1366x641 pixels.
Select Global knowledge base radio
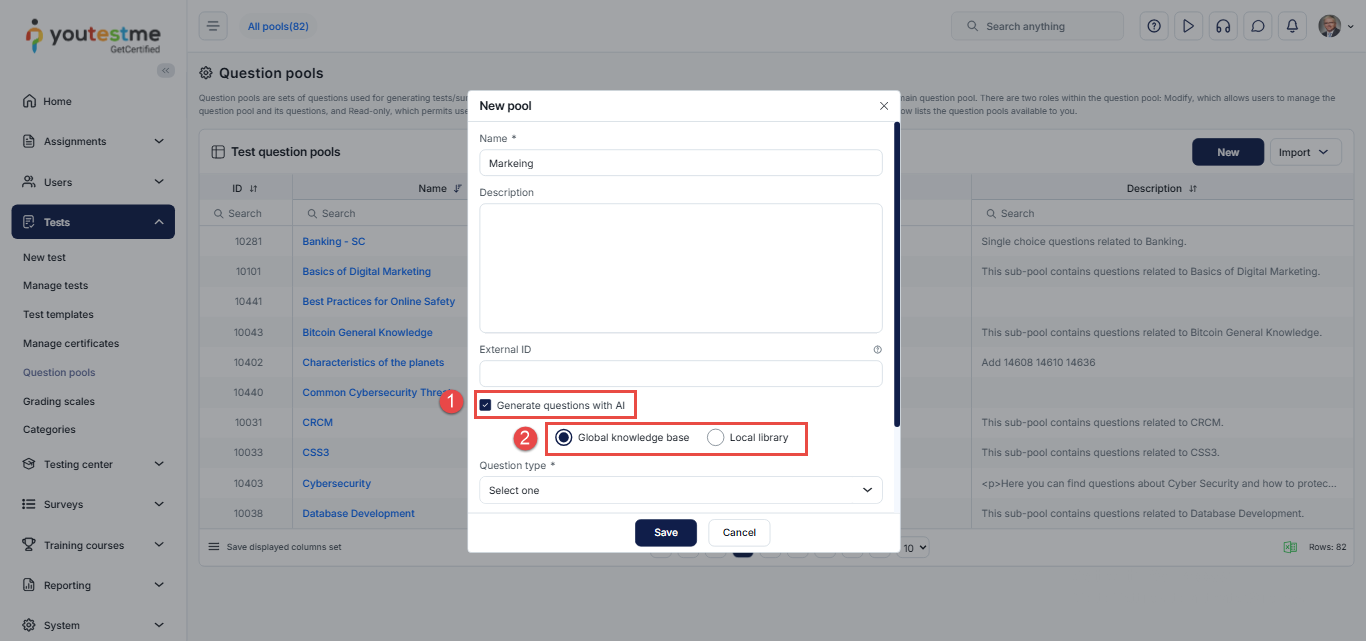tap(564, 438)
